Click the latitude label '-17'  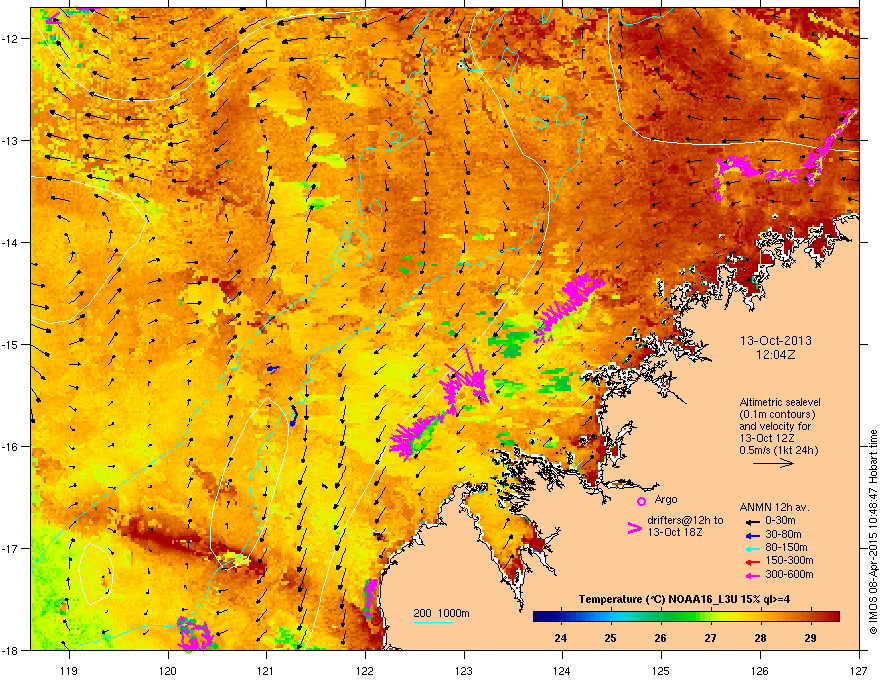(11, 548)
